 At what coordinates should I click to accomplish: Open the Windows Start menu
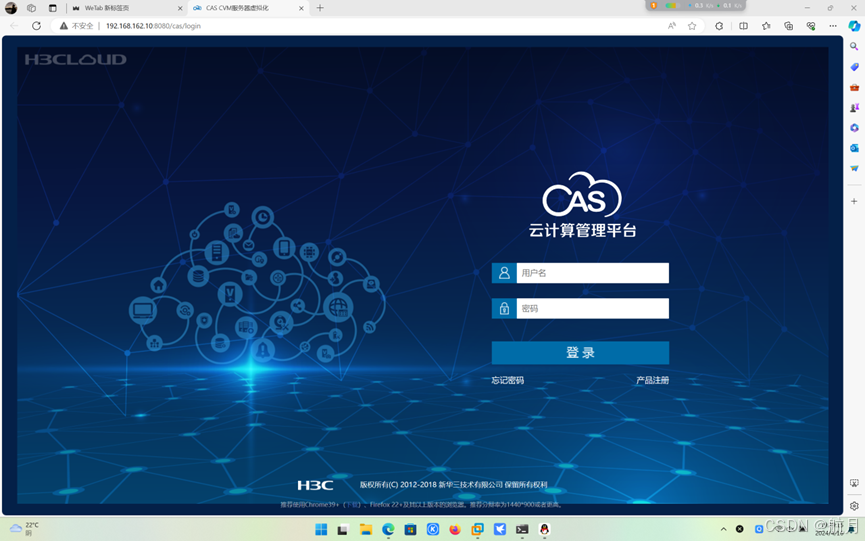click(321, 529)
